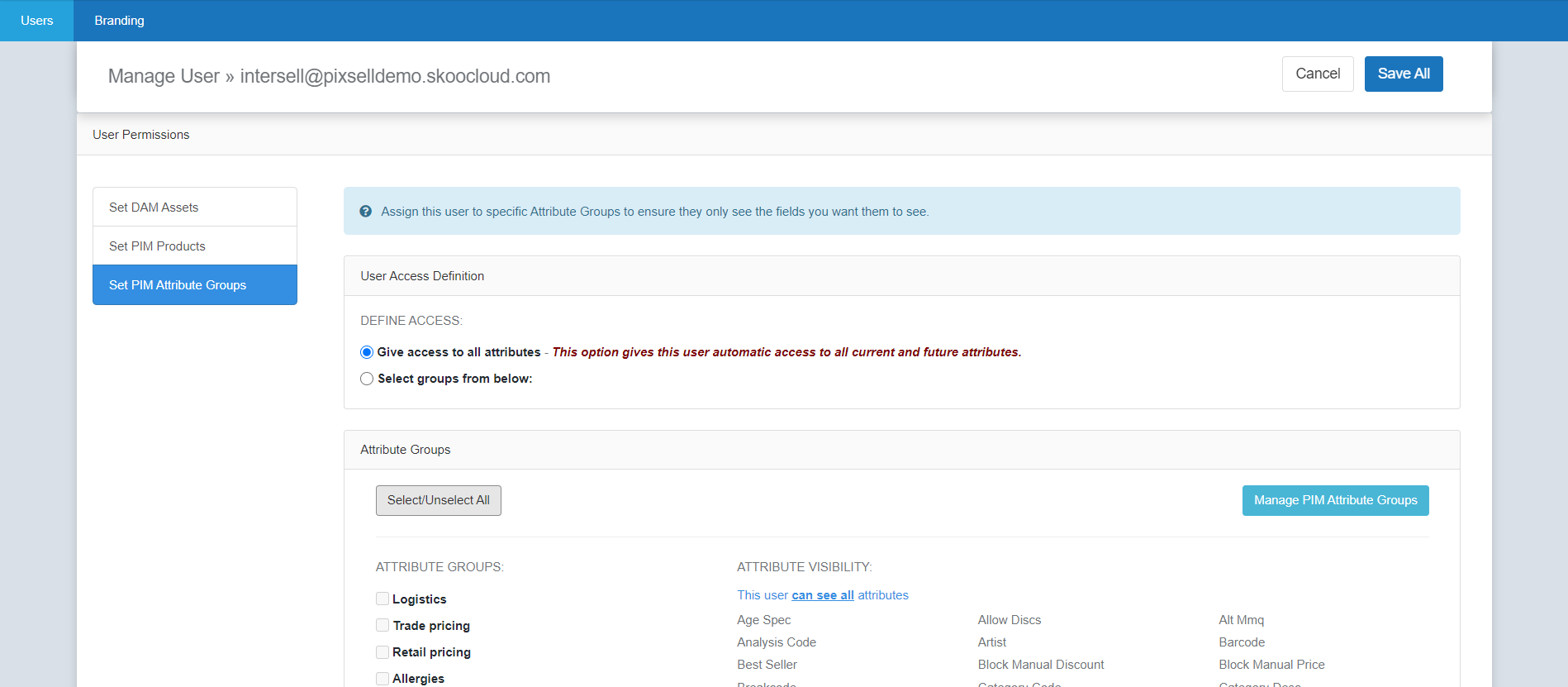Click the User Permissions heading
Viewport: 1568px width, 687px height.
pos(141,135)
